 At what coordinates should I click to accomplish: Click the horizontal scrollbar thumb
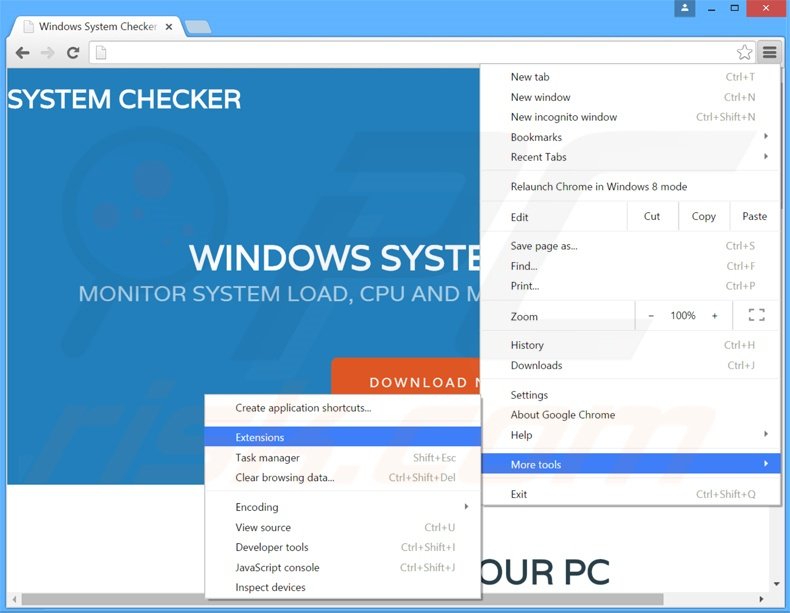pos(343,599)
